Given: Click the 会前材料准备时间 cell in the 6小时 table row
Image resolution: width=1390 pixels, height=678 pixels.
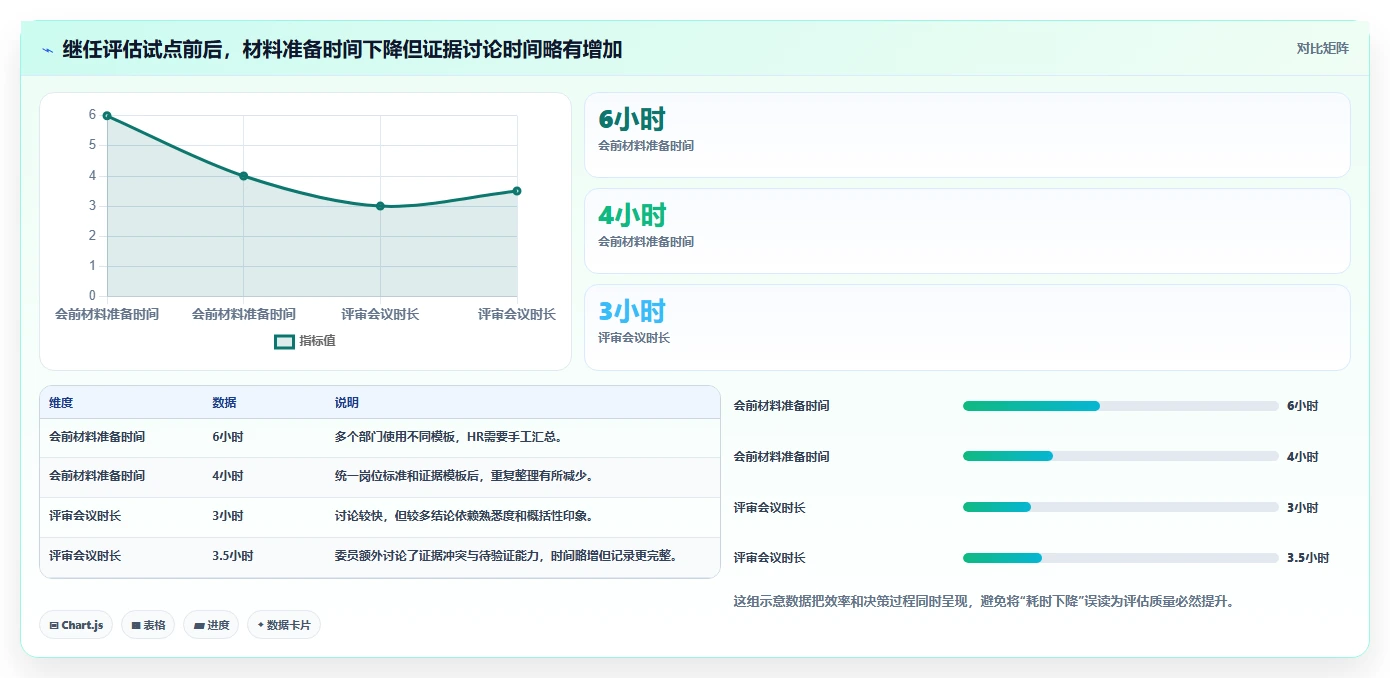Looking at the screenshot, I should (97, 437).
